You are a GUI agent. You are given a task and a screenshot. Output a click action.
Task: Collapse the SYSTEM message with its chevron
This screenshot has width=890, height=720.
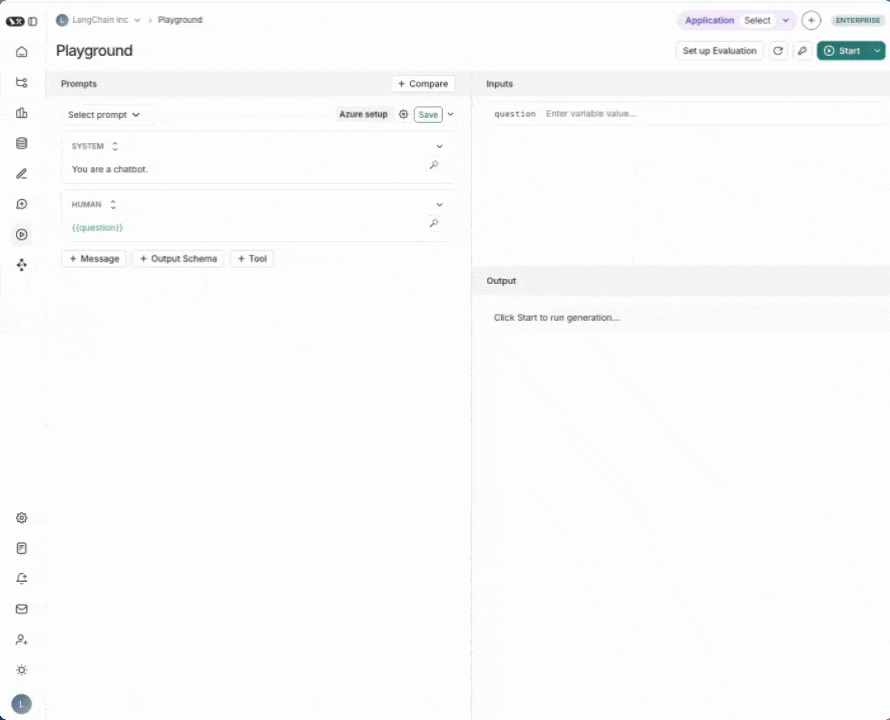coord(439,146)
